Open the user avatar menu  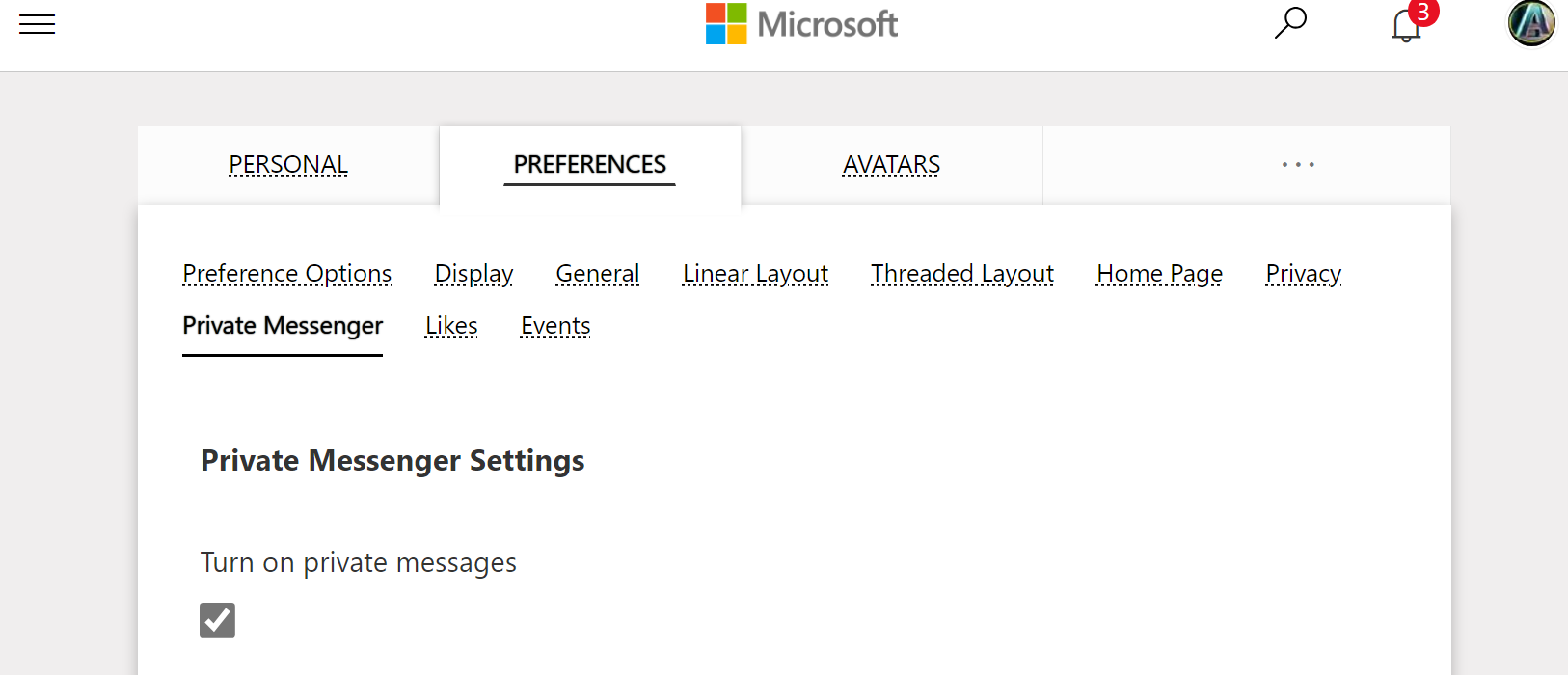[1531, 23]
